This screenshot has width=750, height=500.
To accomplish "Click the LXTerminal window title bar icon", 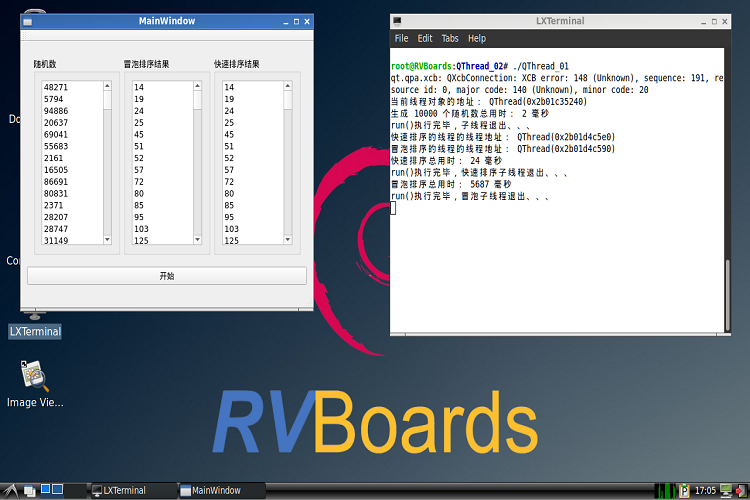I will (x=397, y=20).
